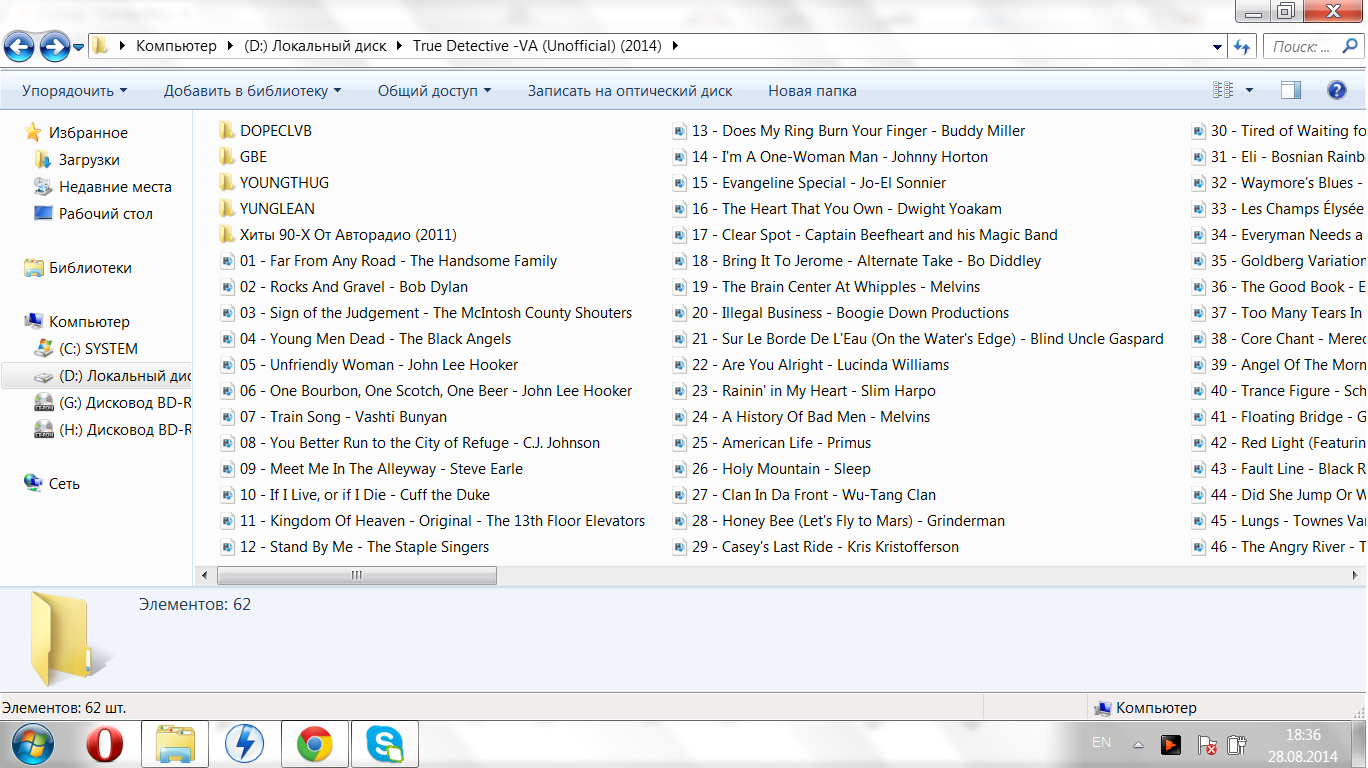This screenshot has height=768, width=1368.
Task: Show hidden tray icons arrow
Action: (1138, 745)
